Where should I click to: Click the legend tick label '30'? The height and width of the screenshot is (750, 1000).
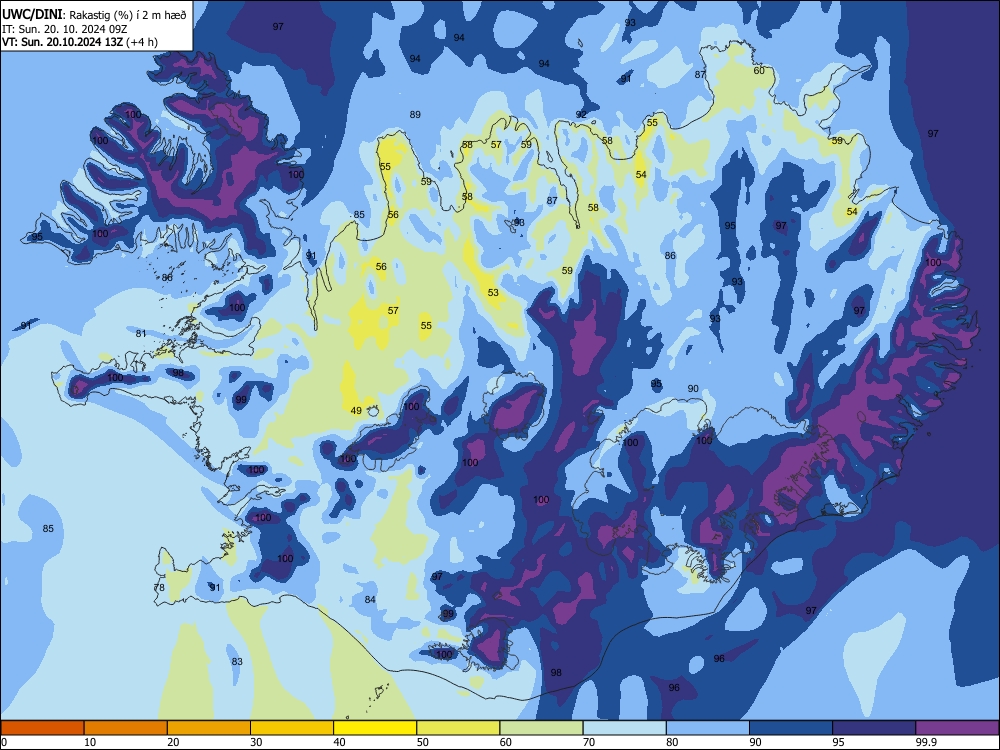pyautogui.click(x=256, y=742)
